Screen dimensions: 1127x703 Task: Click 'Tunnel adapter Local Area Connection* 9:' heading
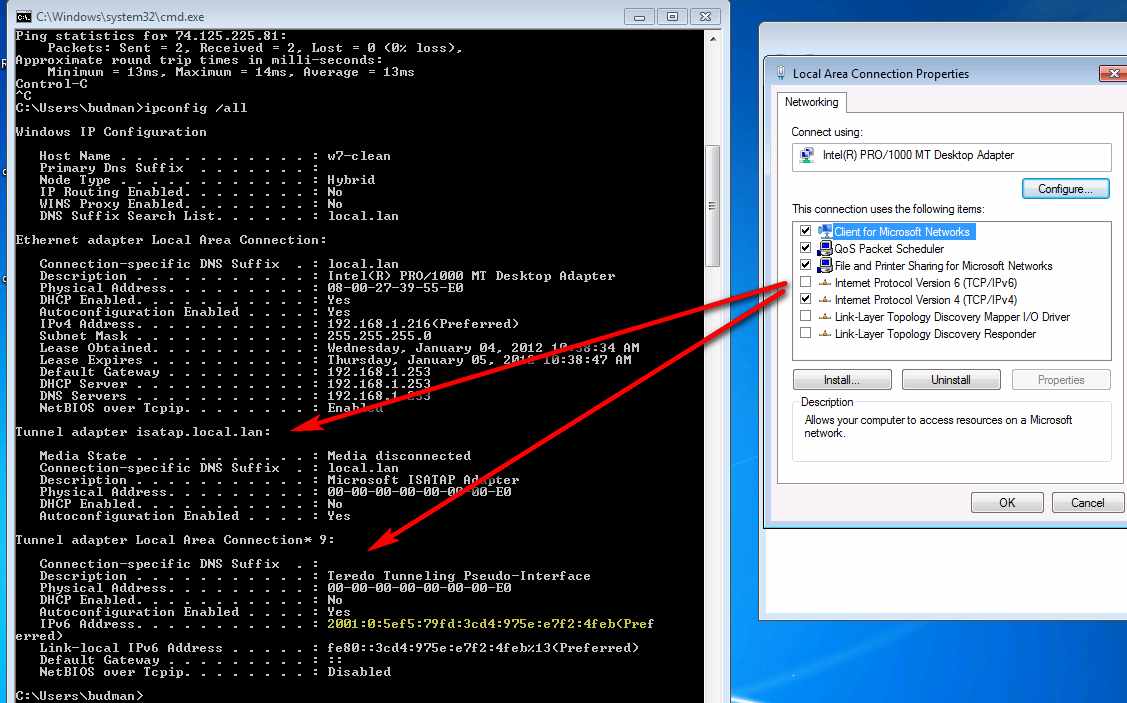[175, 540]
